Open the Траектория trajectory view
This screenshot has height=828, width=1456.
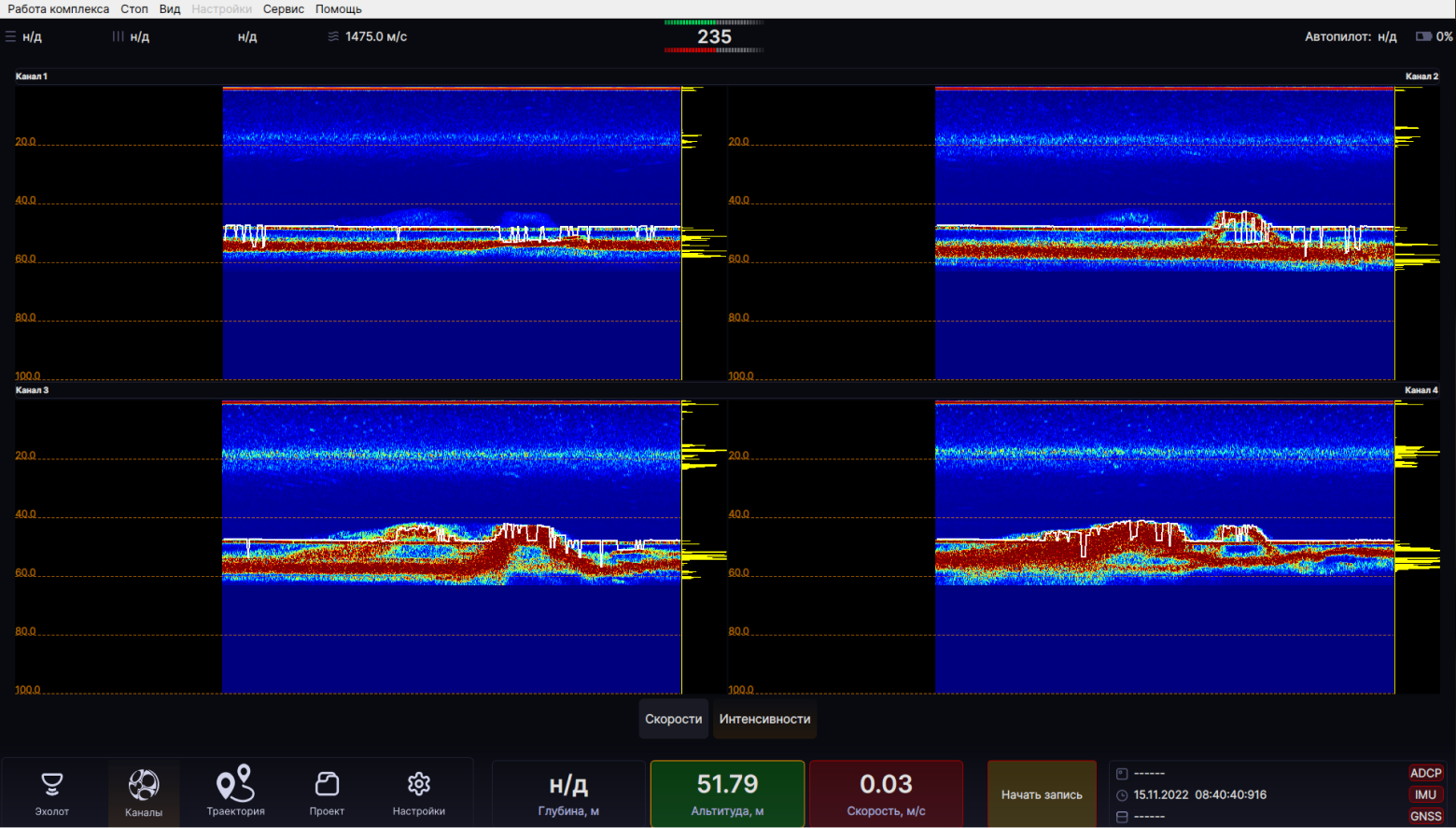pos(235,793)
